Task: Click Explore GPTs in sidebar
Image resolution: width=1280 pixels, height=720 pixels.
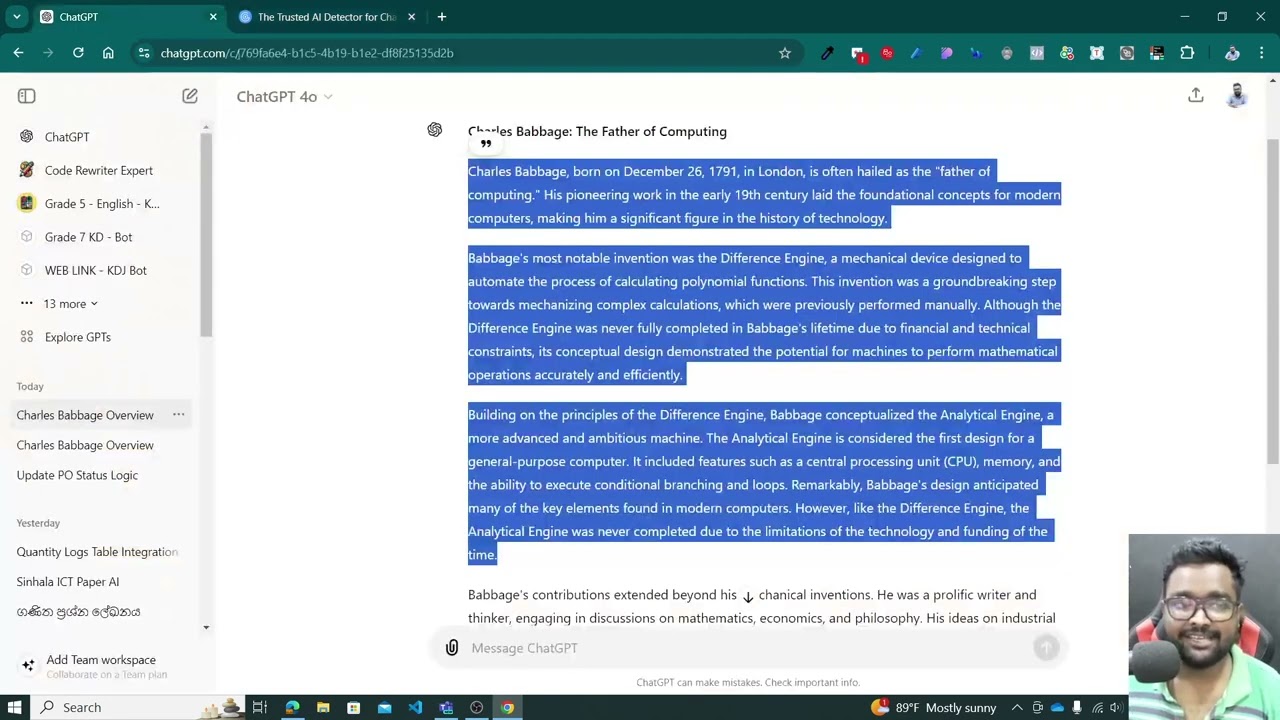Action: pyautogui.click(x=77, y=337)
